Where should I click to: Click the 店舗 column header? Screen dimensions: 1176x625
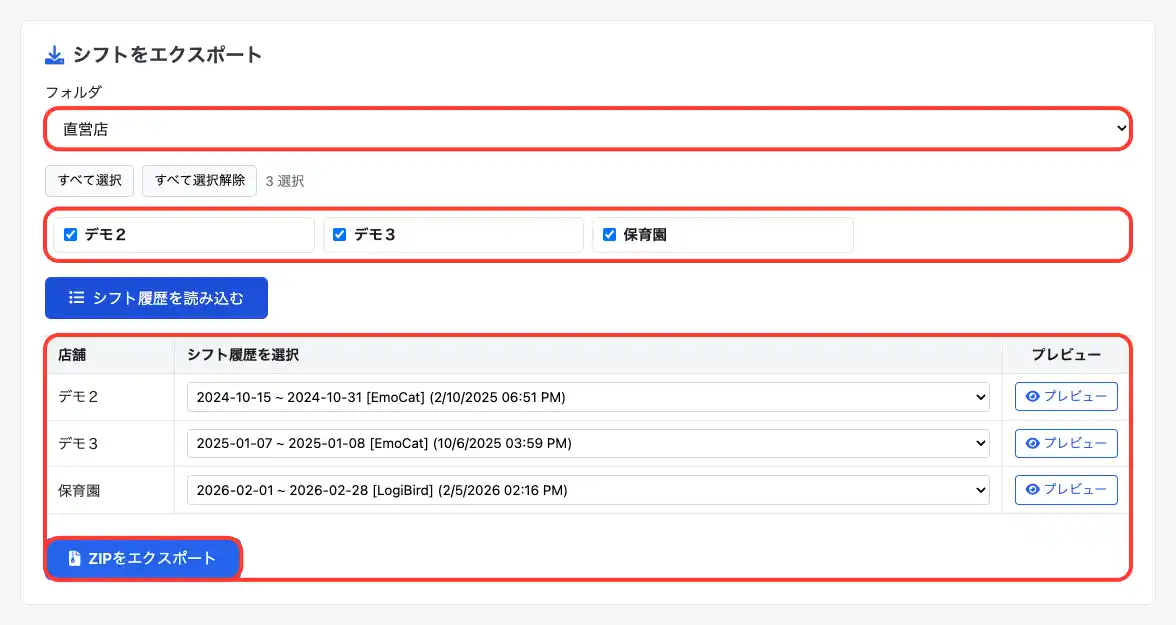[x=72, y=355]
